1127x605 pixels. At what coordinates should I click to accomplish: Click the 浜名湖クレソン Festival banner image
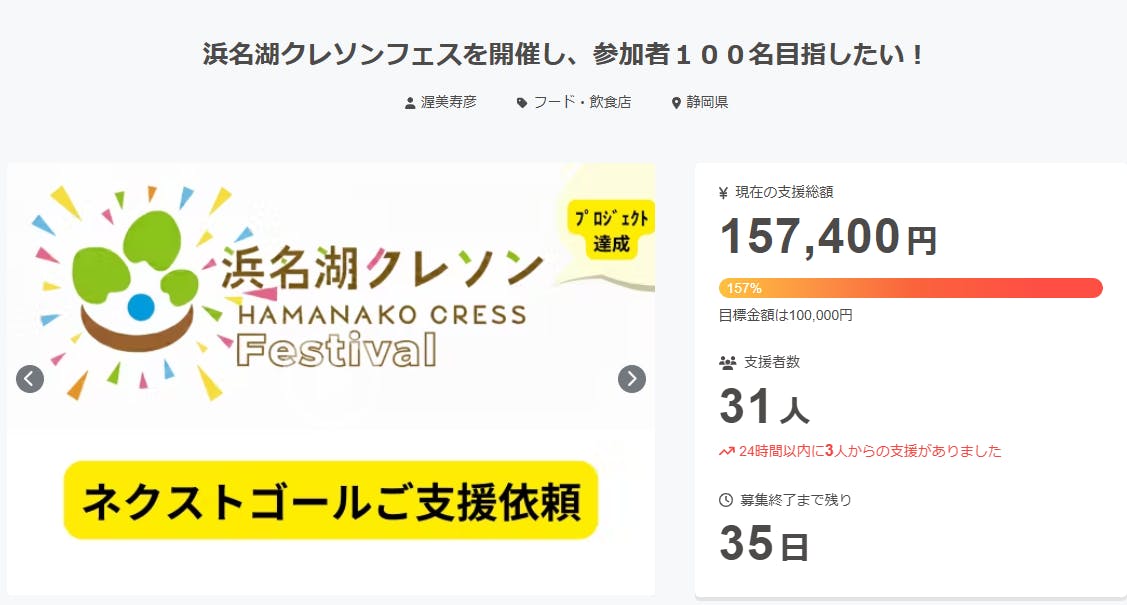[330, 300]
